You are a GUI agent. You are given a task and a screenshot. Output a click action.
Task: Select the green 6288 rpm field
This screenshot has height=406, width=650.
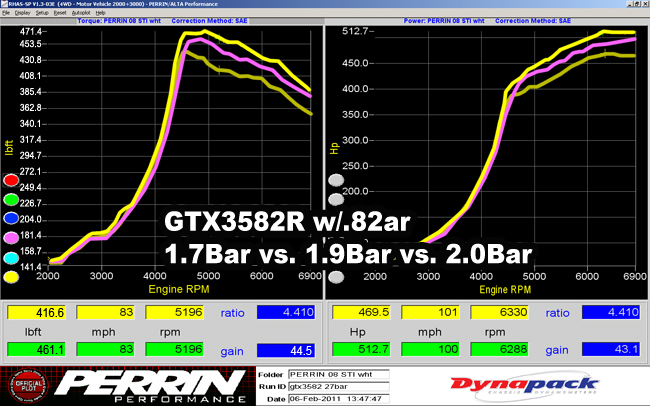coord(500,350)
